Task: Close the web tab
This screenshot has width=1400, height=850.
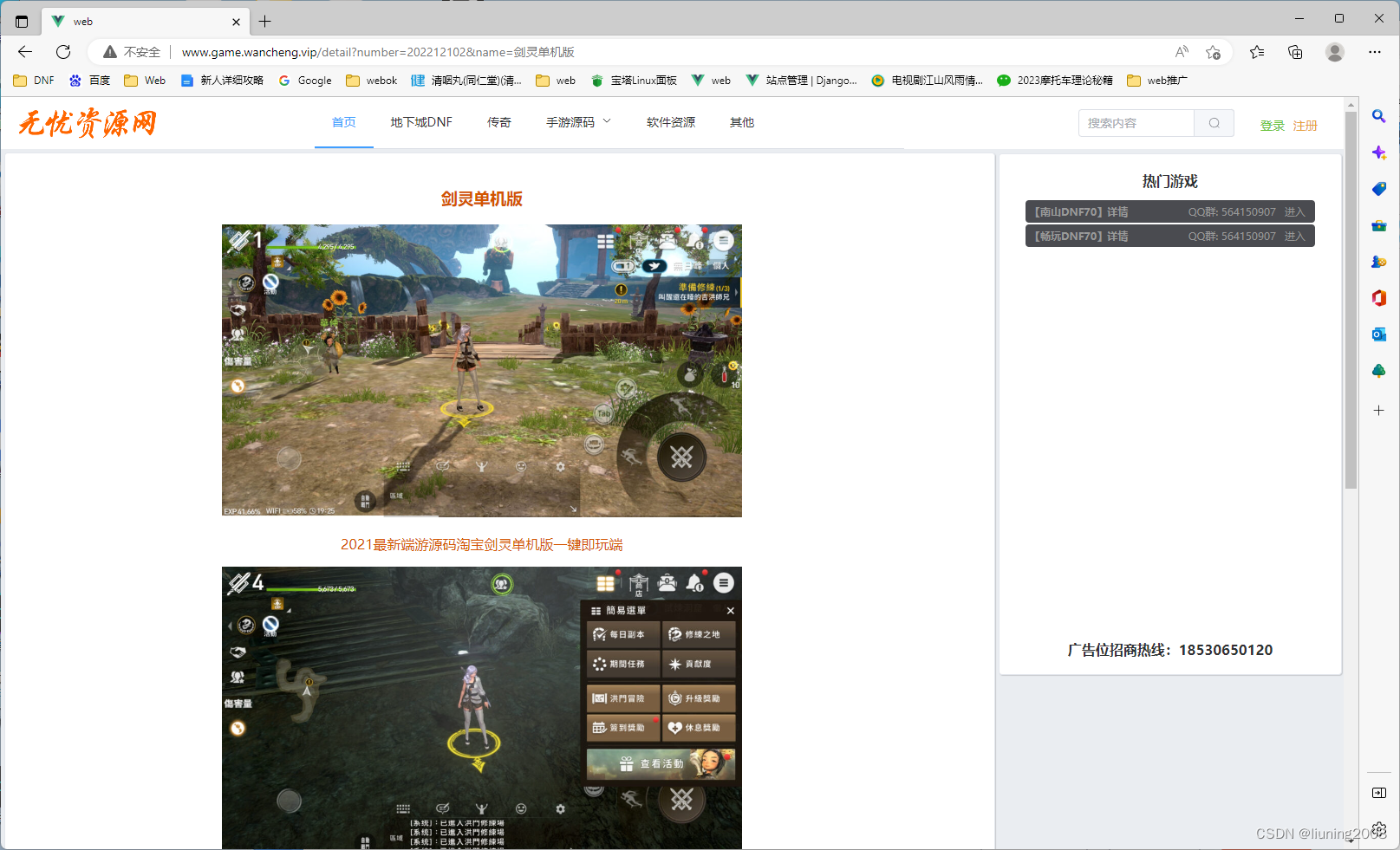Action: [x=236, y=22]
